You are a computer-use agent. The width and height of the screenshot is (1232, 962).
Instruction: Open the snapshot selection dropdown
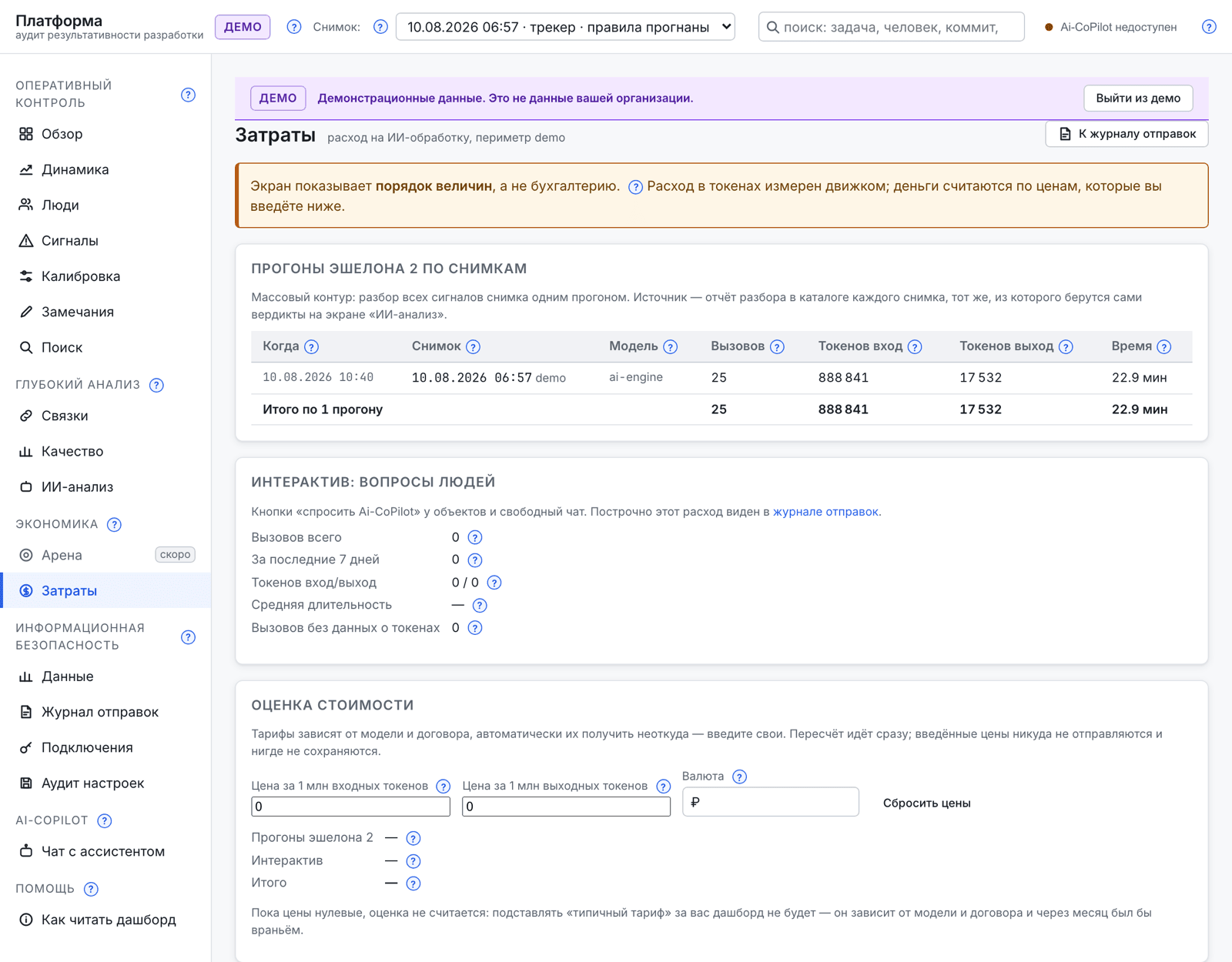tap(565, 27)
